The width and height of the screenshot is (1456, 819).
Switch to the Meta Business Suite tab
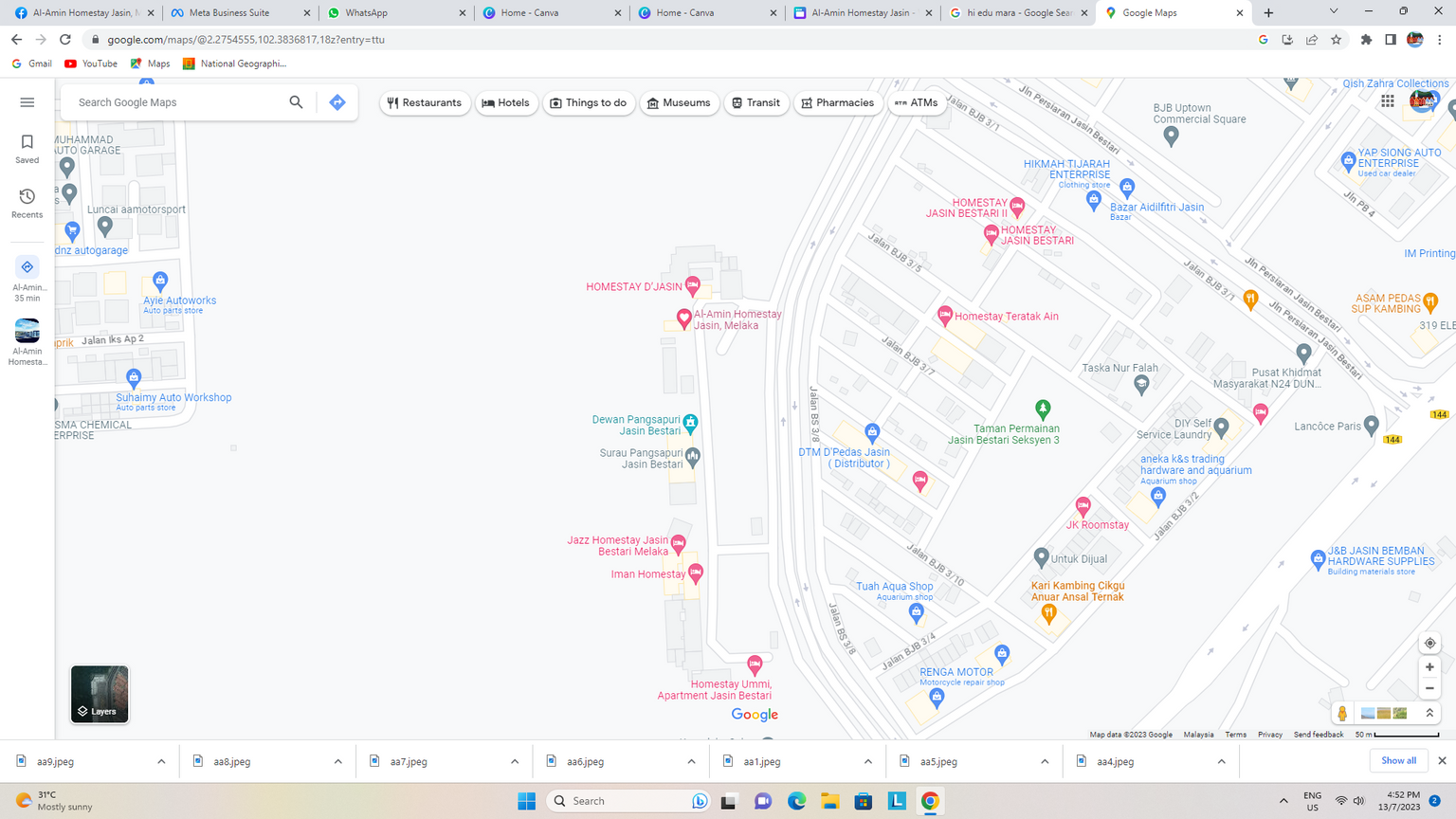click(x=241, y=13)
